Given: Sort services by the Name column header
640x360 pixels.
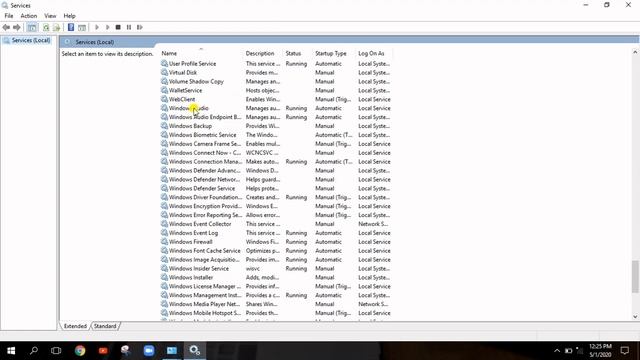Looking at the screenshot, I should point(201,53).
